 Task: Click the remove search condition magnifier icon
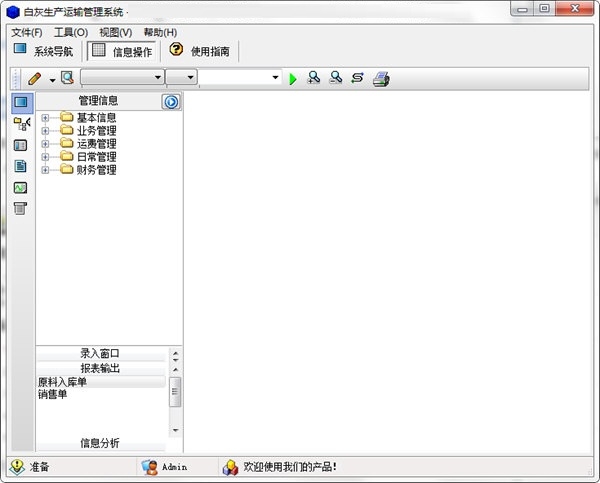click(x=336, y=78)
